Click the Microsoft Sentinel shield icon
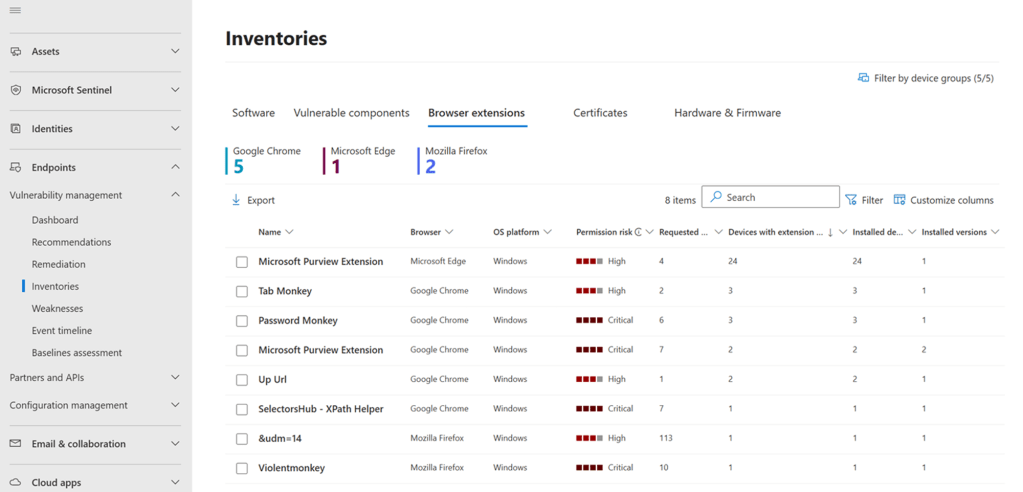 pos(16,90)
